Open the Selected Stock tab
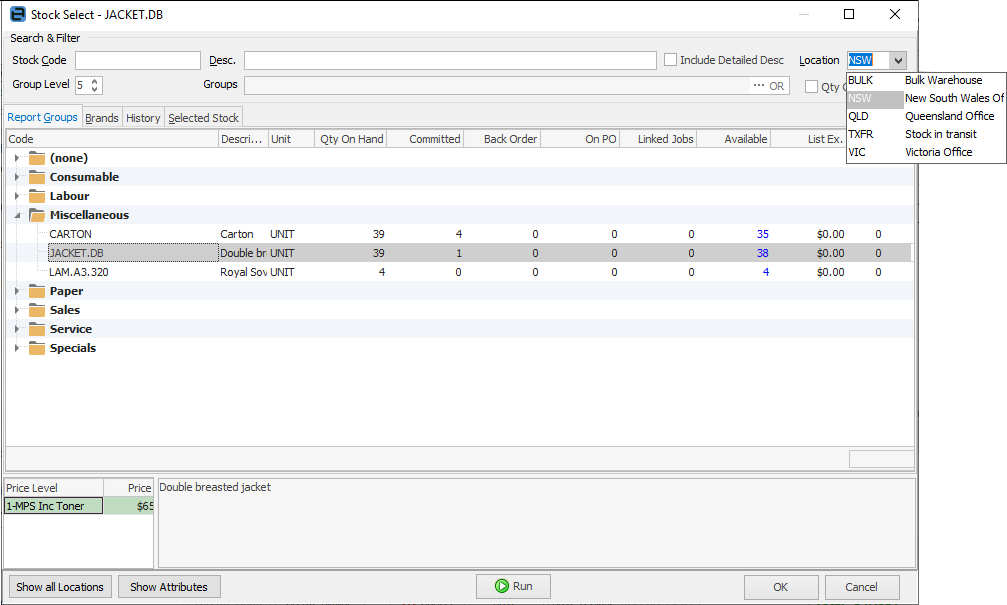The image size is (1007, 605). coord(203,118)
